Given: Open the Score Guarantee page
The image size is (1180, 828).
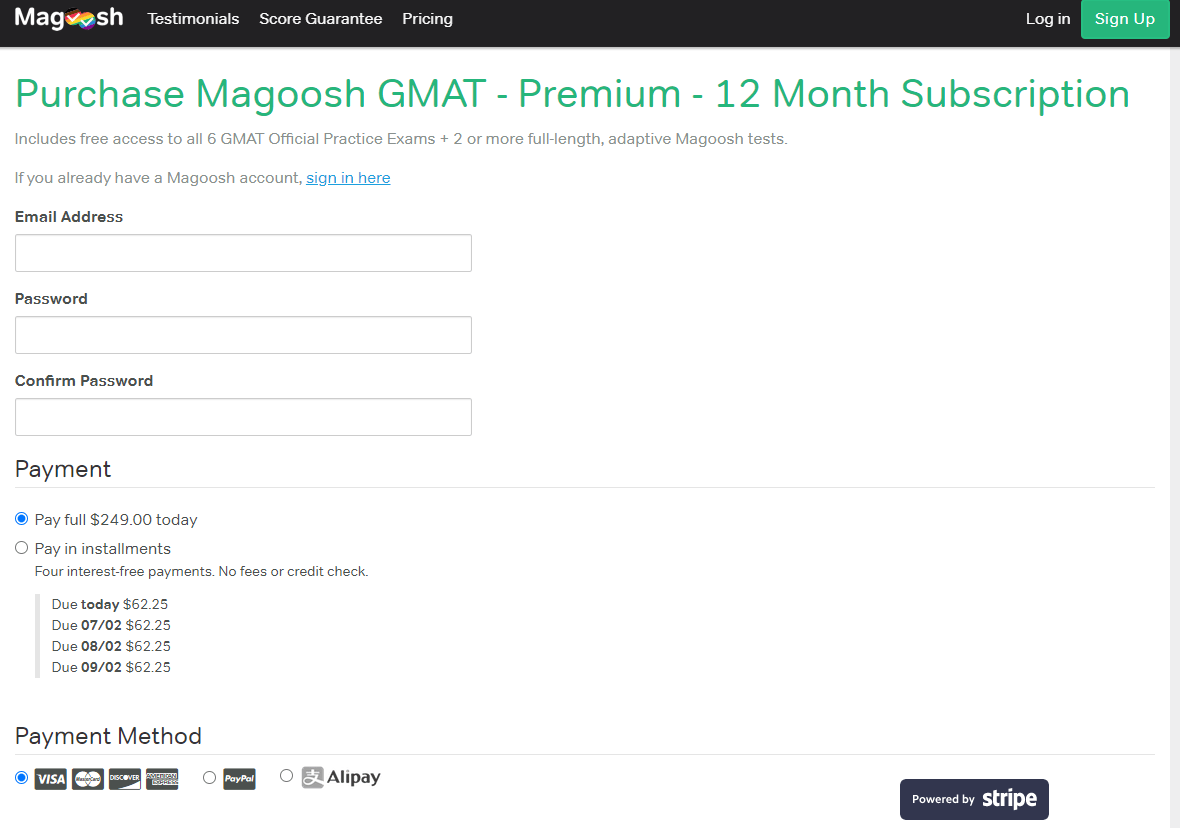Looking at the screenshot, I should coord(320,18).
